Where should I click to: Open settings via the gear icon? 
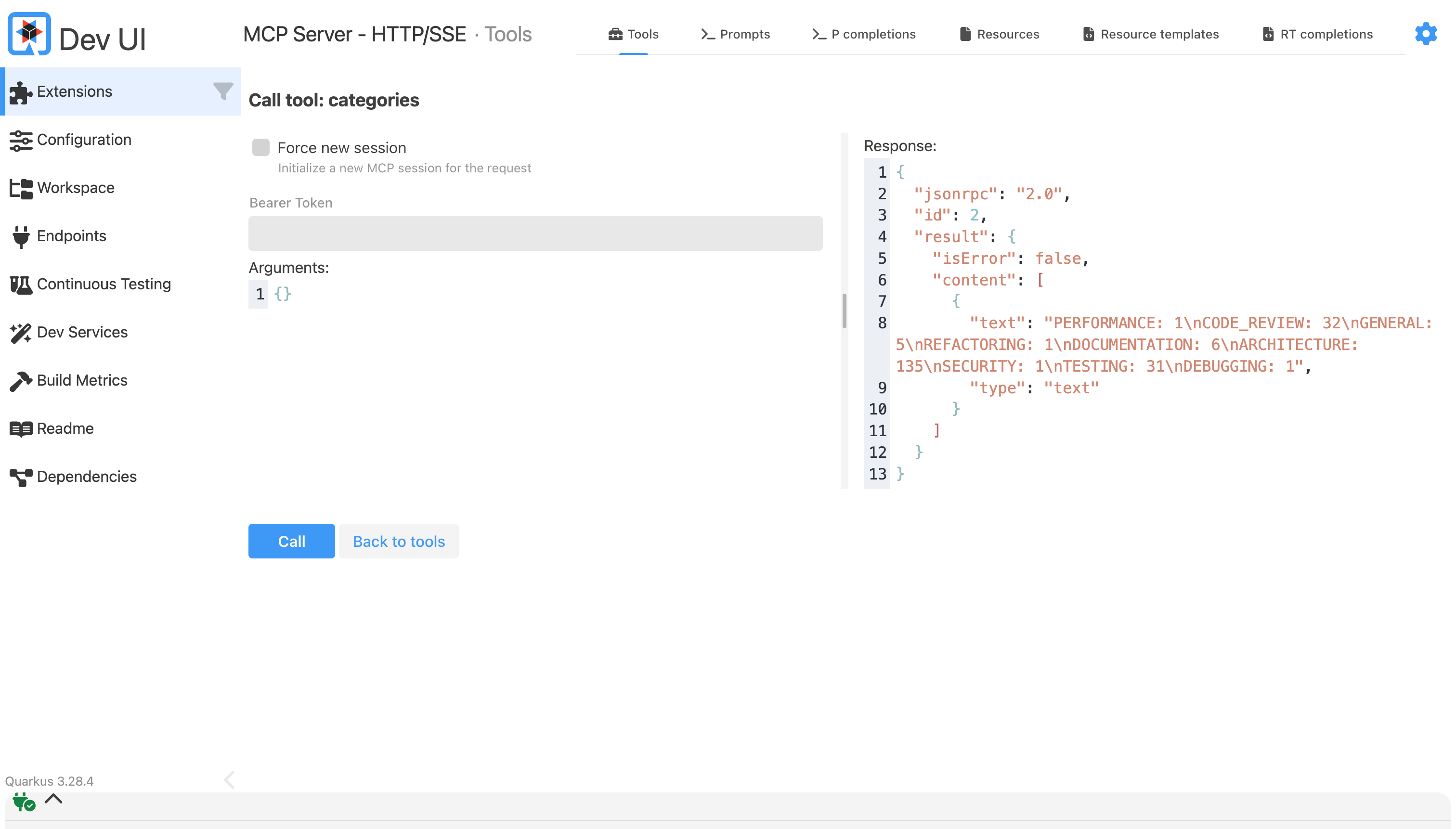[x=1425, y=34]
